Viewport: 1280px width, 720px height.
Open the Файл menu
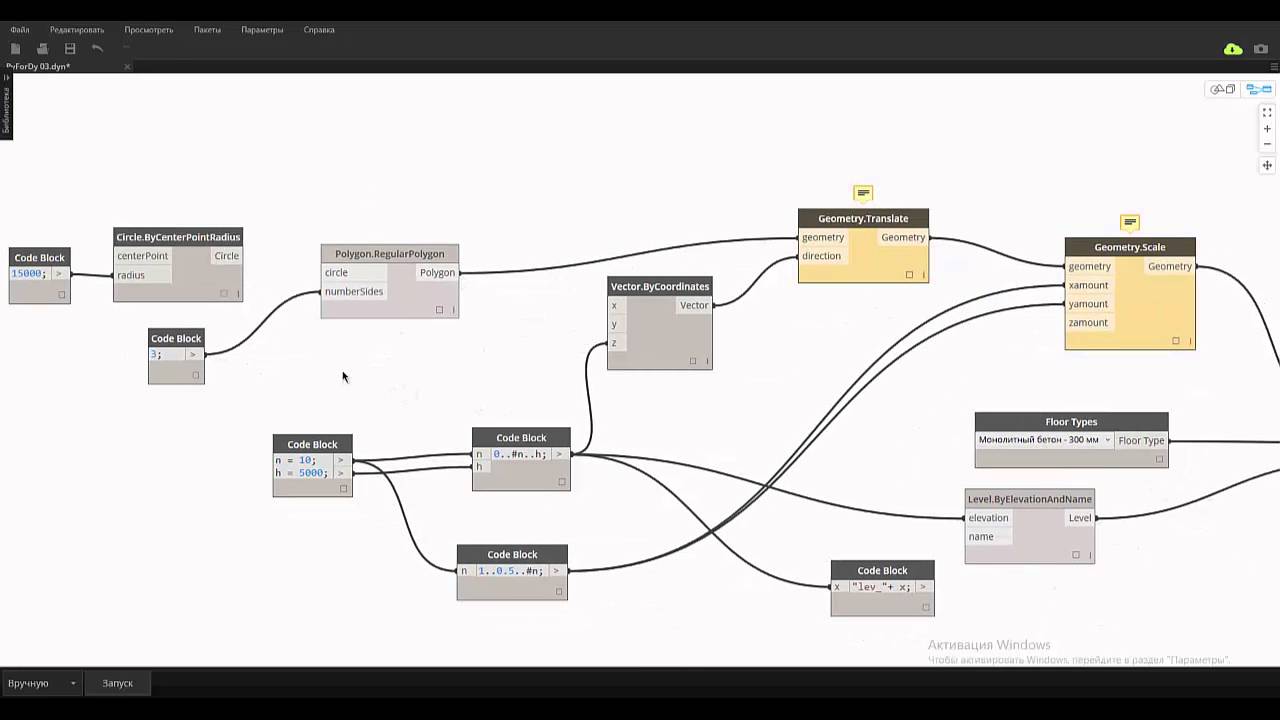pos(20,30)
